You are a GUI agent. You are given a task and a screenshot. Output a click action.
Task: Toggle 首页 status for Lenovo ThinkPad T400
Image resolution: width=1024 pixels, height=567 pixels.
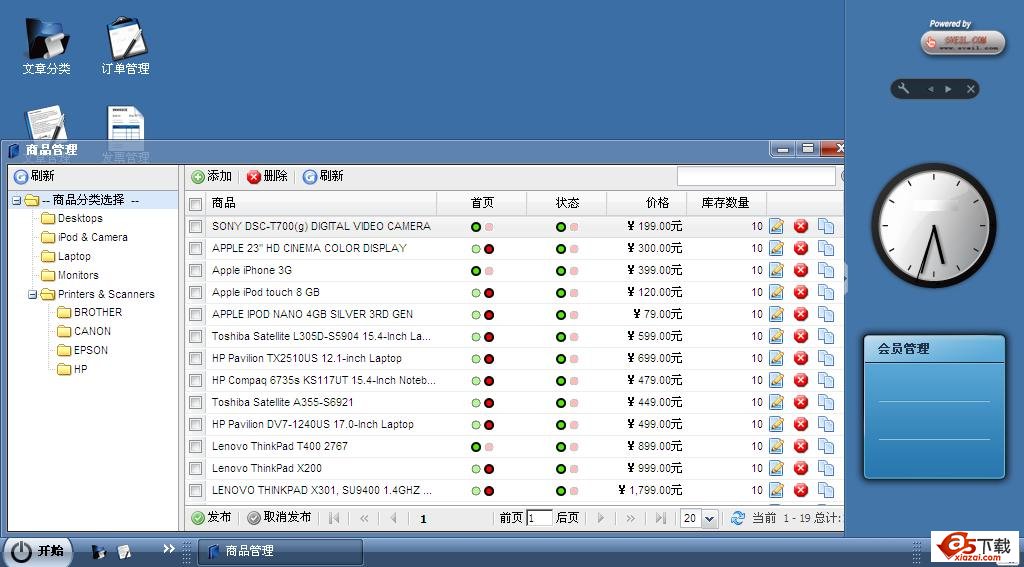click(x=482, y=447)
